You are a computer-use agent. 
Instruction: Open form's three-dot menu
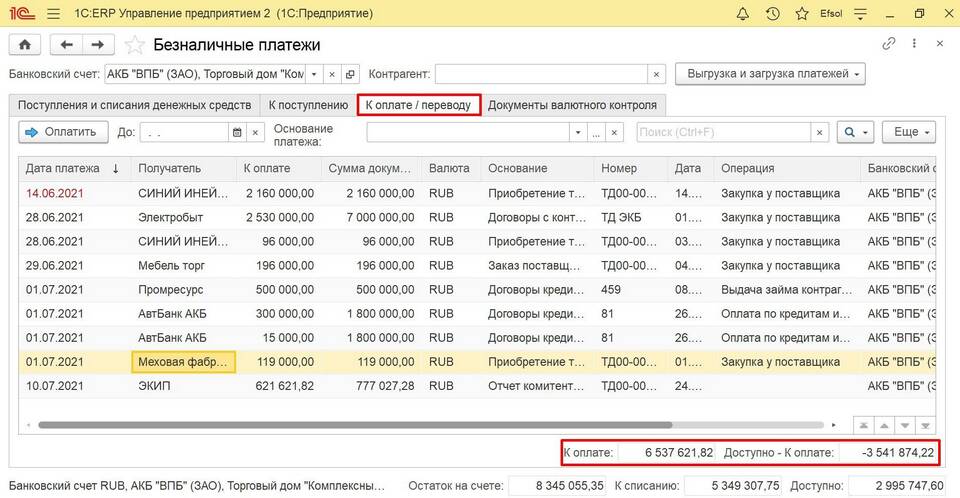tap(914, 43)
